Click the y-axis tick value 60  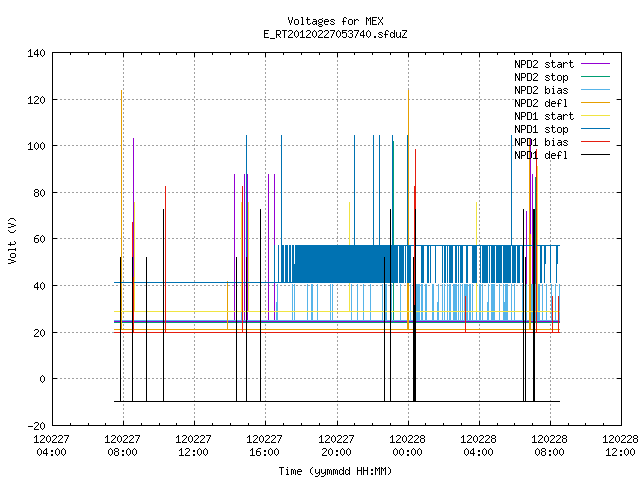[39, 239]
